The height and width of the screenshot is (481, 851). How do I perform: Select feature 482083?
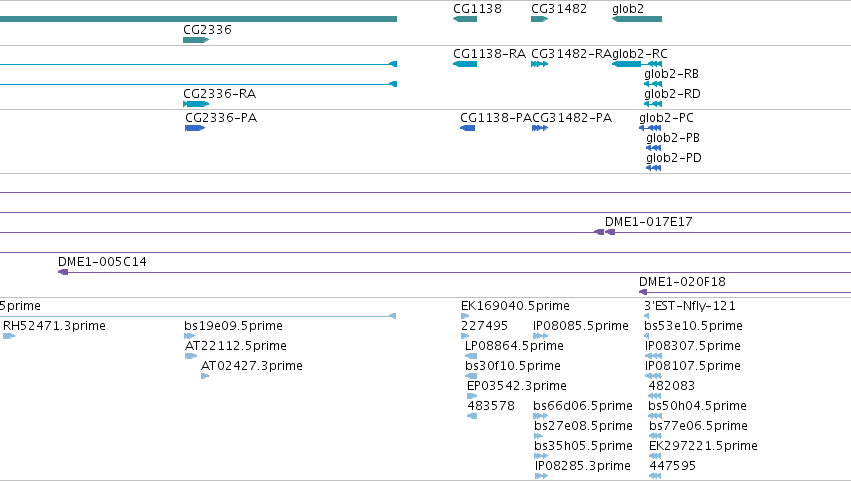(655, 396)
